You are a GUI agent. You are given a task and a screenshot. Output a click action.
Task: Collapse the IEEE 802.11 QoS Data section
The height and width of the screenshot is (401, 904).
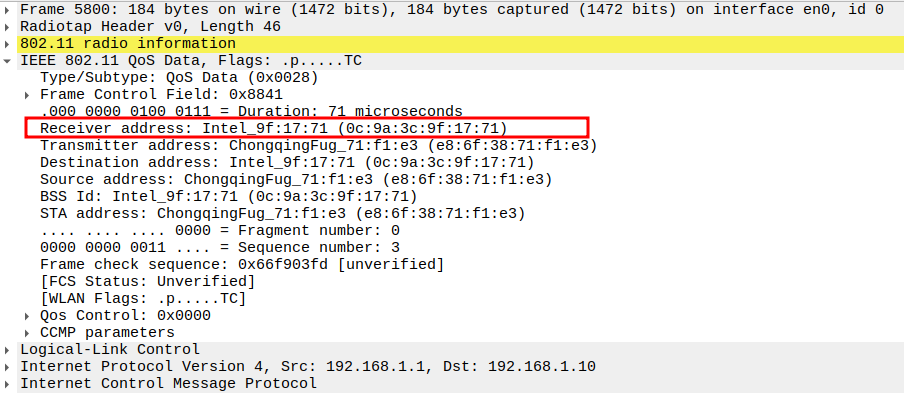9,60
